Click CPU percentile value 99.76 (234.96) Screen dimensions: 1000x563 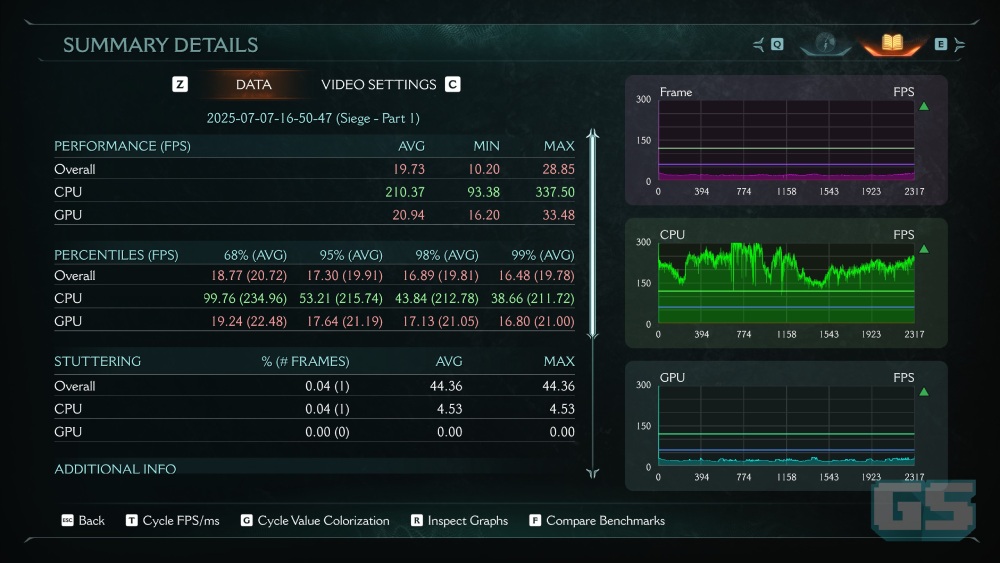[246, 298]
